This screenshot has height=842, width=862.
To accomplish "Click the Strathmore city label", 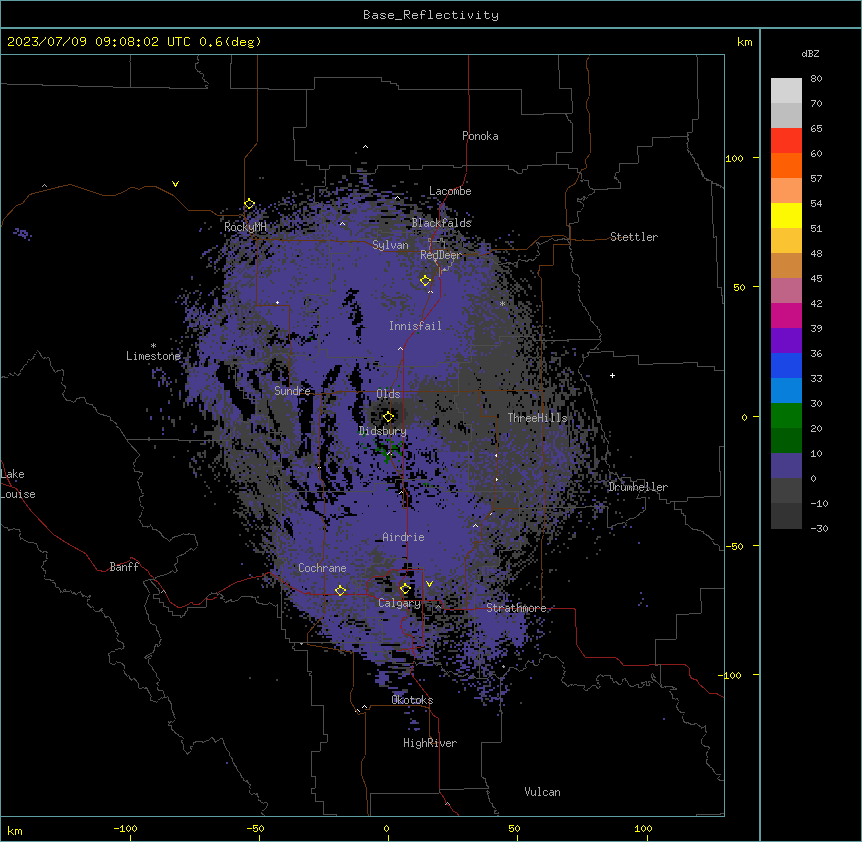I will point(516,608).
